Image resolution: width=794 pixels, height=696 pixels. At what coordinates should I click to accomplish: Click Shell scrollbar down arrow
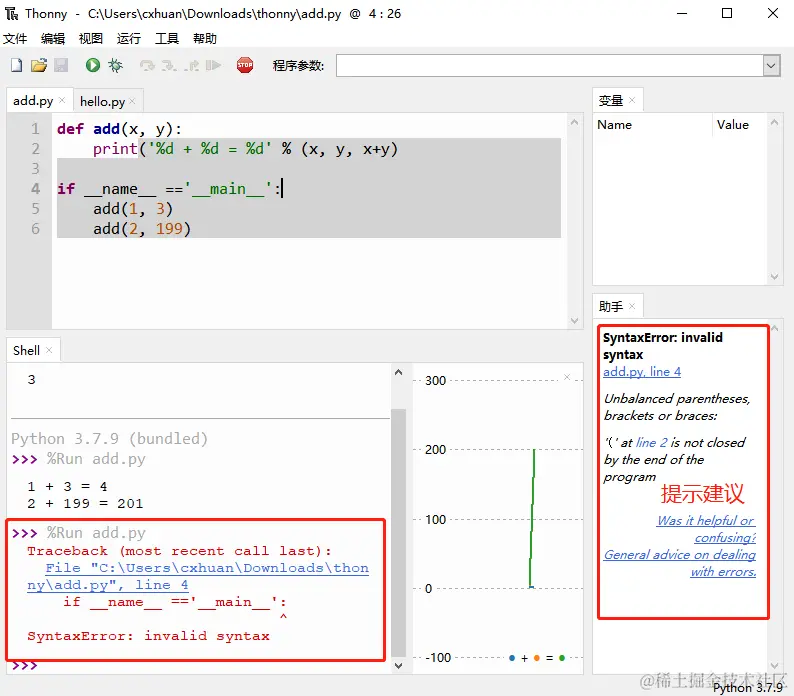click(399, 666)
